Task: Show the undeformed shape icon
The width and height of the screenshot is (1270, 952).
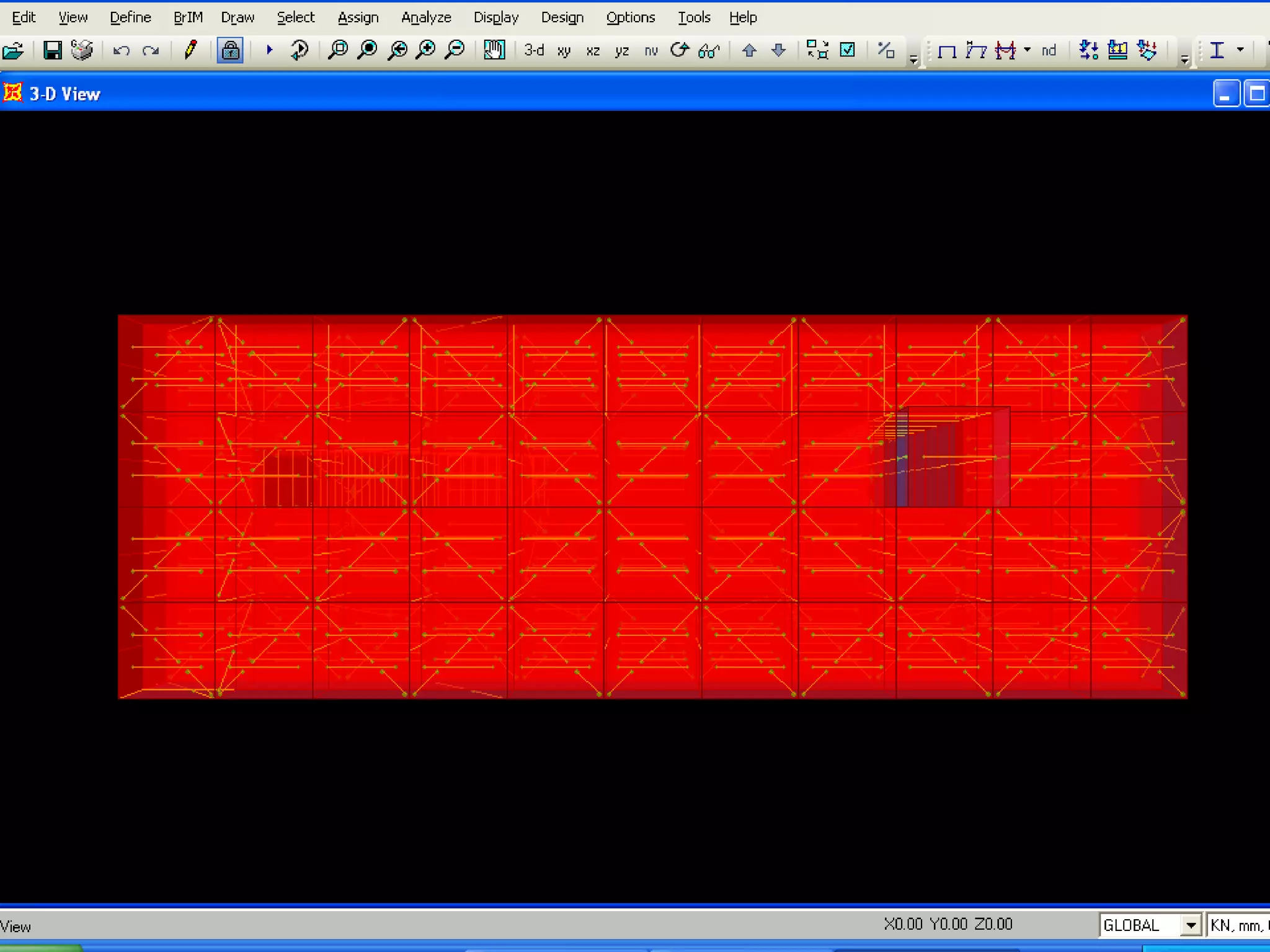Action: point(946,51)
